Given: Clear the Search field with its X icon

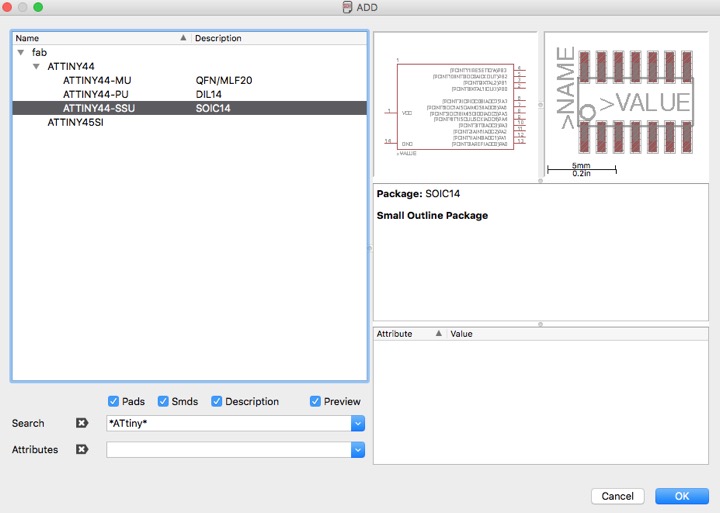Looking at the screenshot, I should [82, 423].
